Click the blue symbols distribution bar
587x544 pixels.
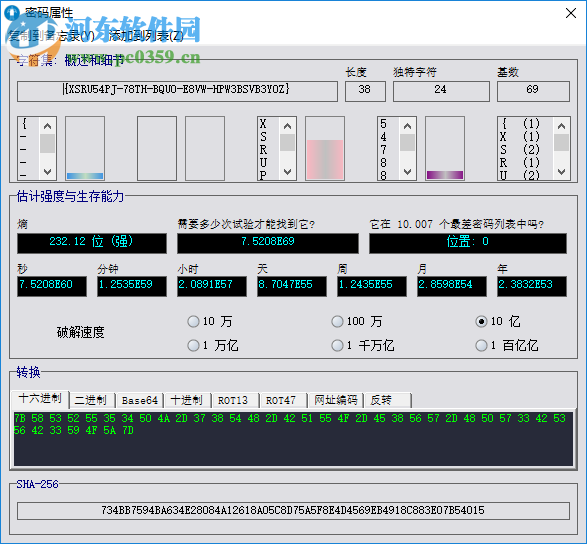(85, 176)
